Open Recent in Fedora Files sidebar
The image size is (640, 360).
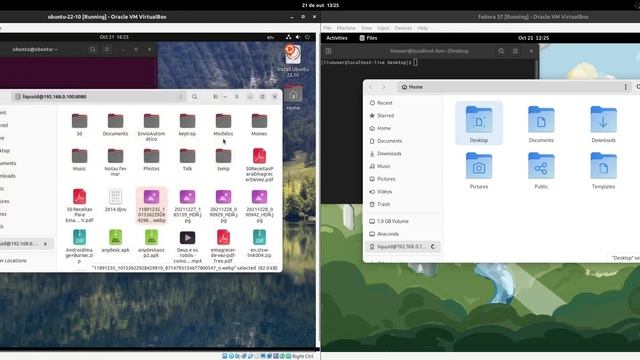402,103
